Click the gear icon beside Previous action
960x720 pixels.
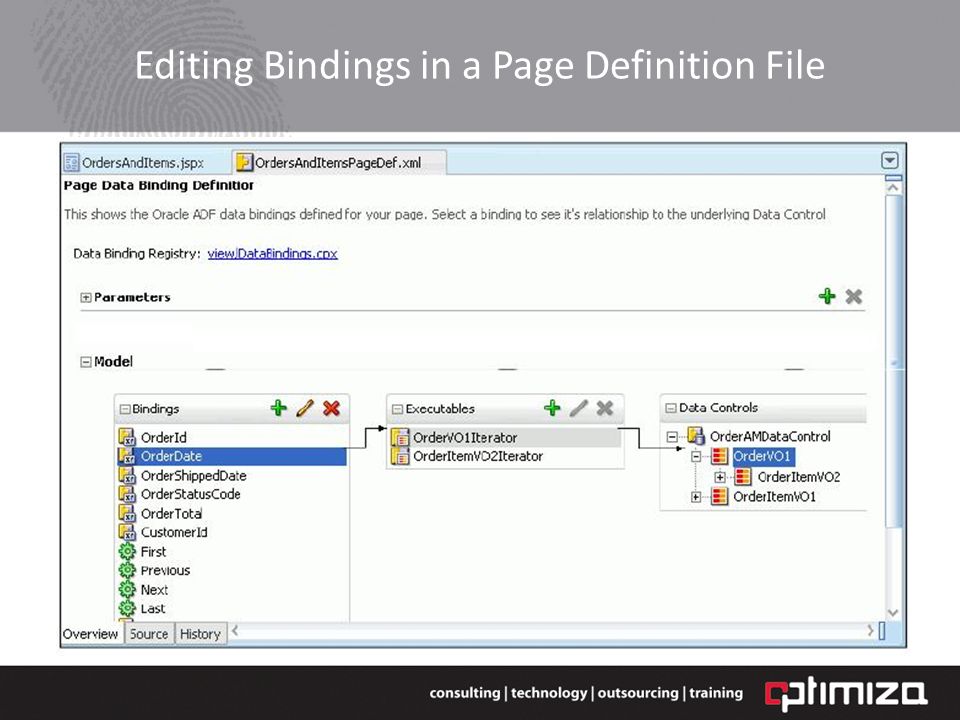127,571
